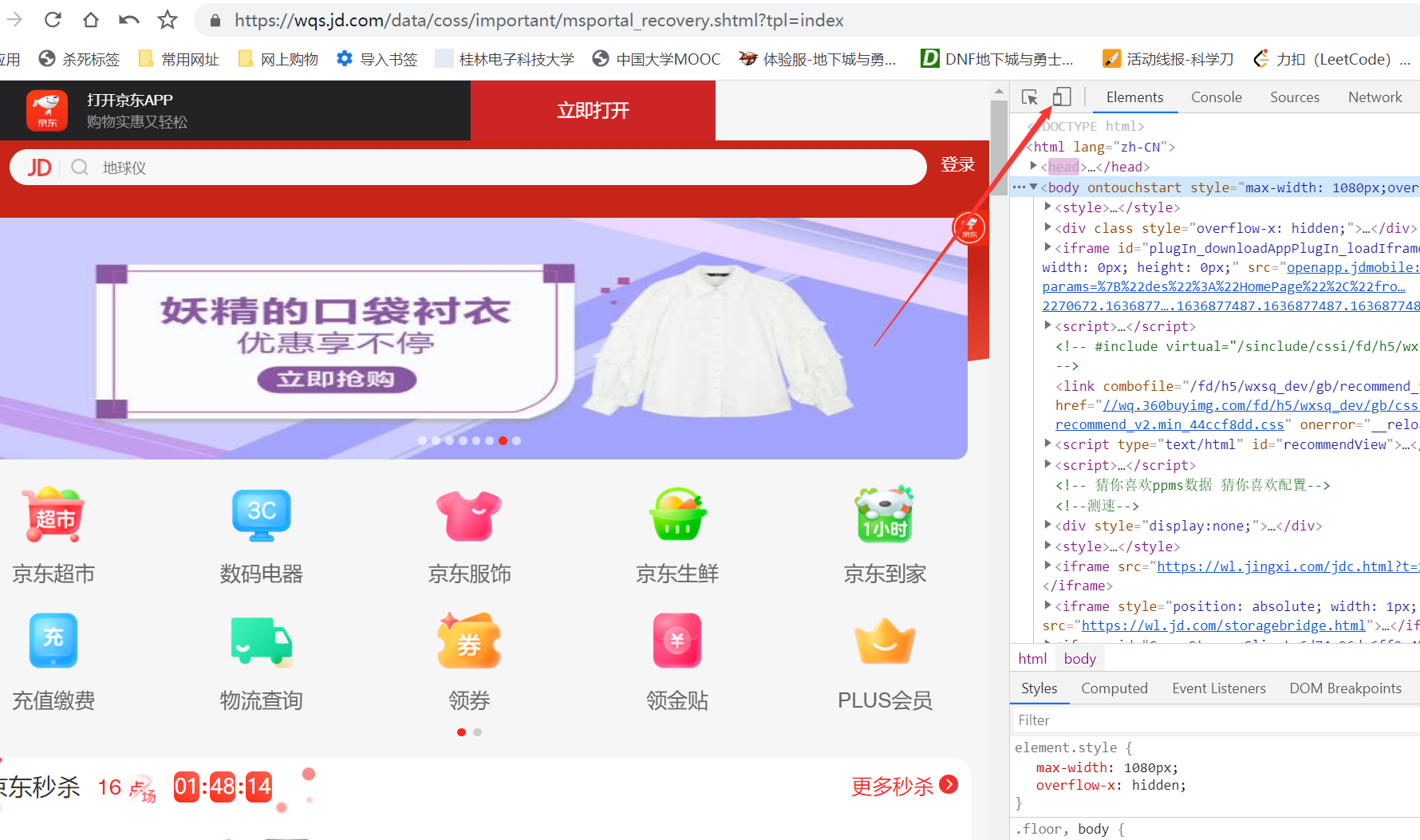This screenshot has height=840, width=1420.
Task: Expand the wl.jingxi.com iframe node
Action: (x=1047, y=566)
